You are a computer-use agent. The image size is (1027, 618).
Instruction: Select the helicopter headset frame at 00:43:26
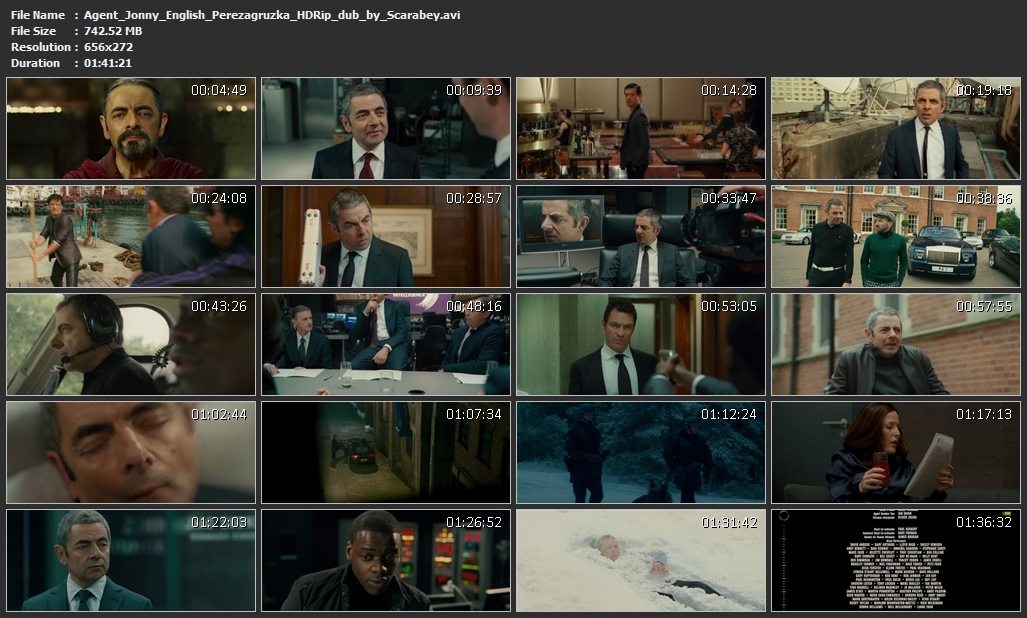click(131, 344)
